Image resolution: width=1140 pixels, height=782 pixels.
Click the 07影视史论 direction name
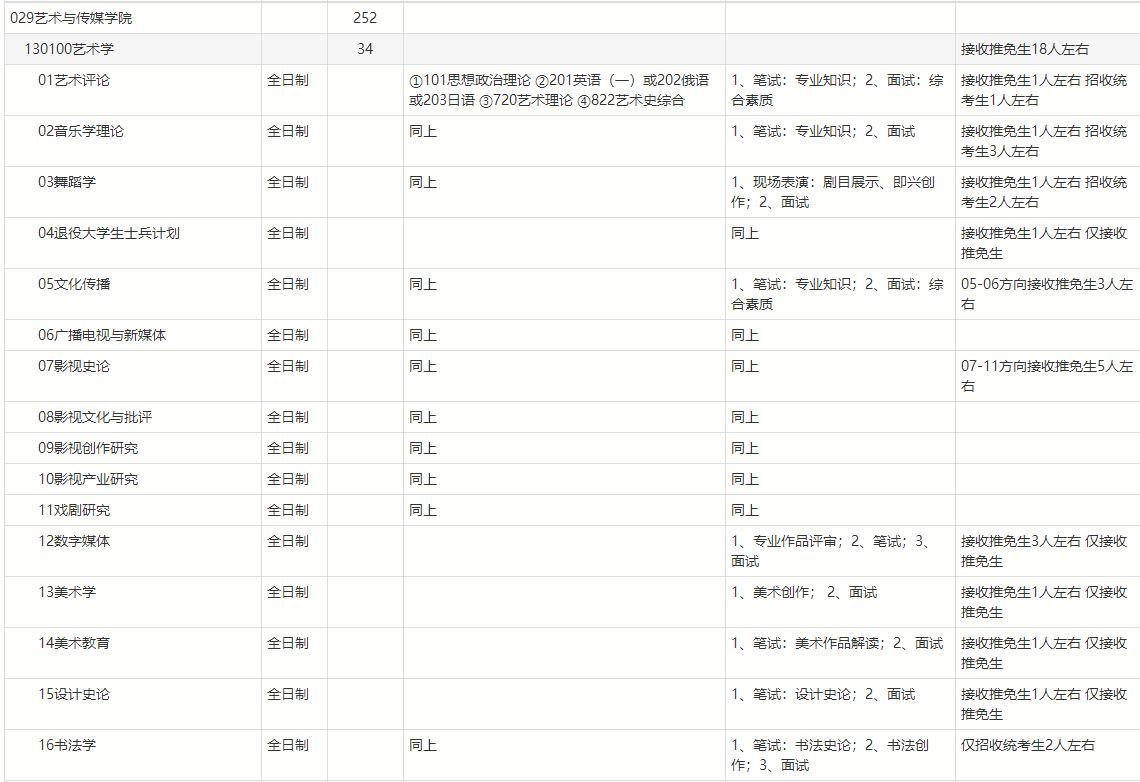pos(74,366)
